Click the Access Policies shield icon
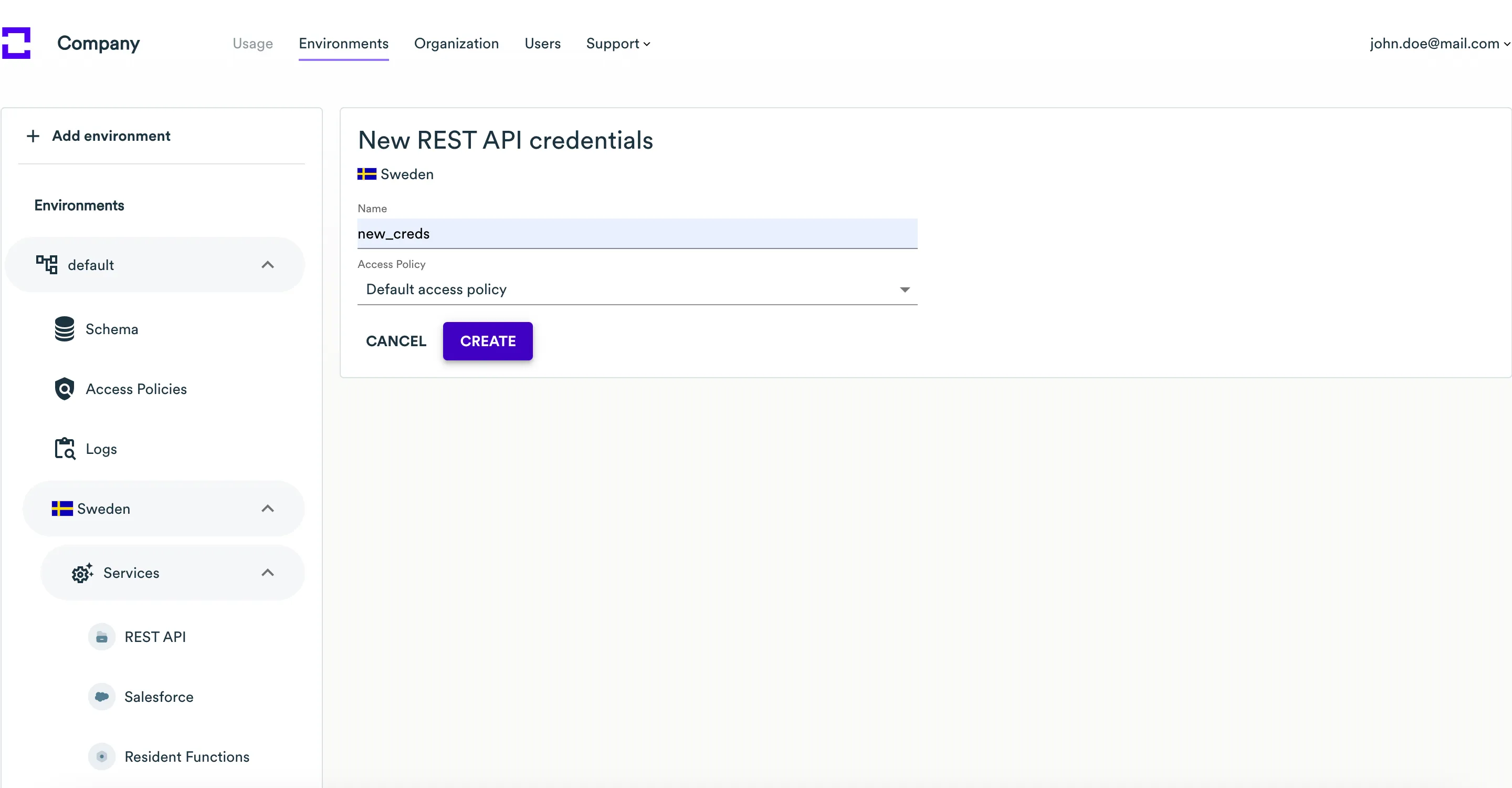Viewport: 1512px width, 788px height. [x=65, y=389]
